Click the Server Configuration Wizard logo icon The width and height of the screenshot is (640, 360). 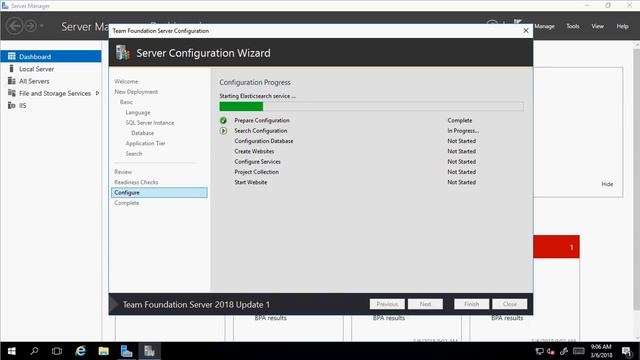(122, 53)
